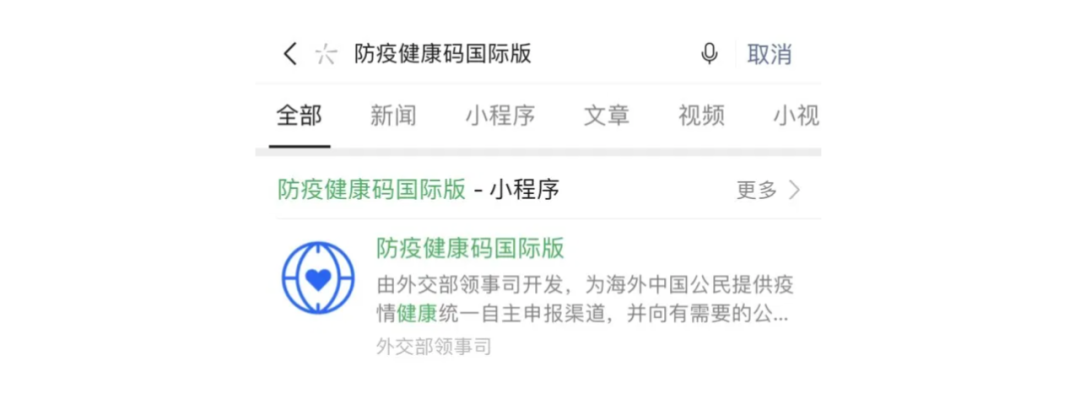Click the description starting with 由外交部领事司开发

(x=585, y=300)
